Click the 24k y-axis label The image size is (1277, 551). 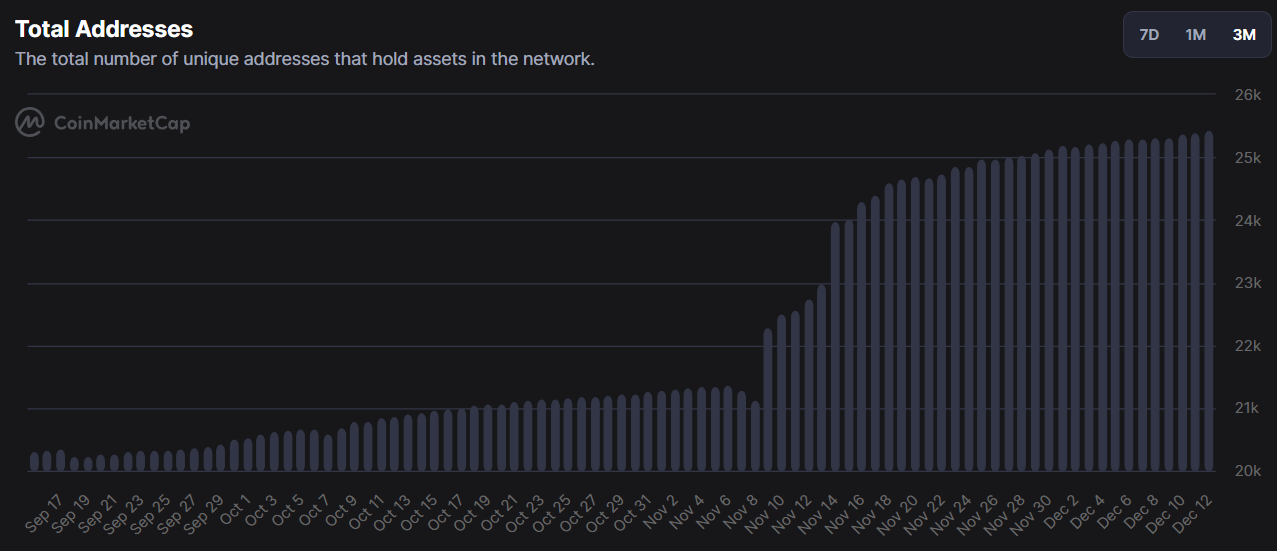click(1247, 221)
